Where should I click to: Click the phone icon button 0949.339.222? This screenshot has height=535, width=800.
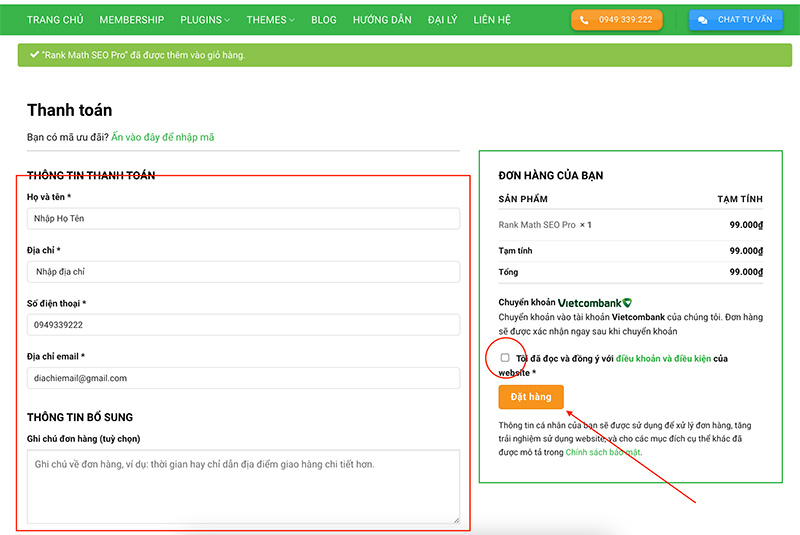pos(616,19)
